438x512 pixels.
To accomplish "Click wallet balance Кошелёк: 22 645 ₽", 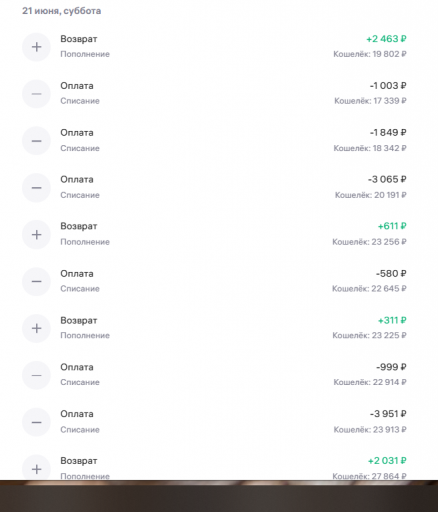I will (x=369, y=289).
